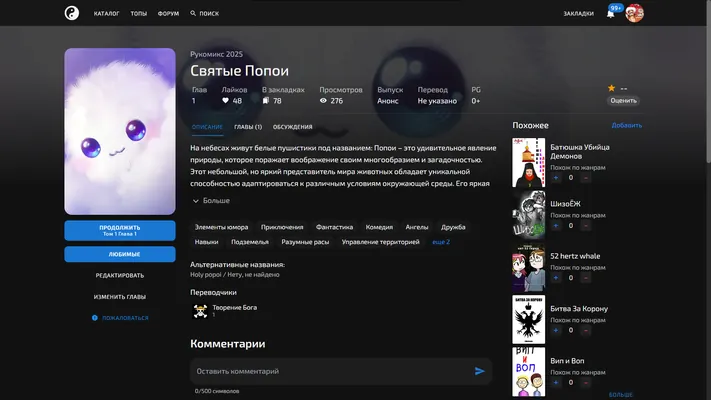Downvote Вип и Воп similarity
The width and height of the screenshot is (711, 400).
click(x=585, y=382)
